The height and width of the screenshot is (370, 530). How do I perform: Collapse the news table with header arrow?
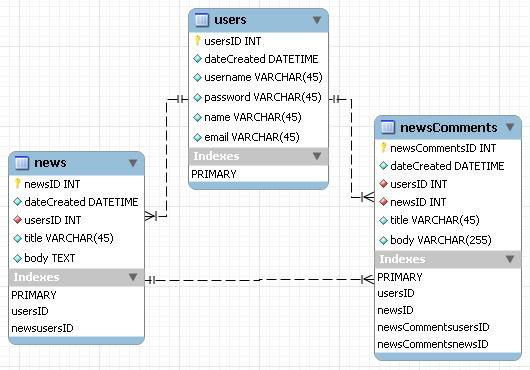(x=133, y=163)
